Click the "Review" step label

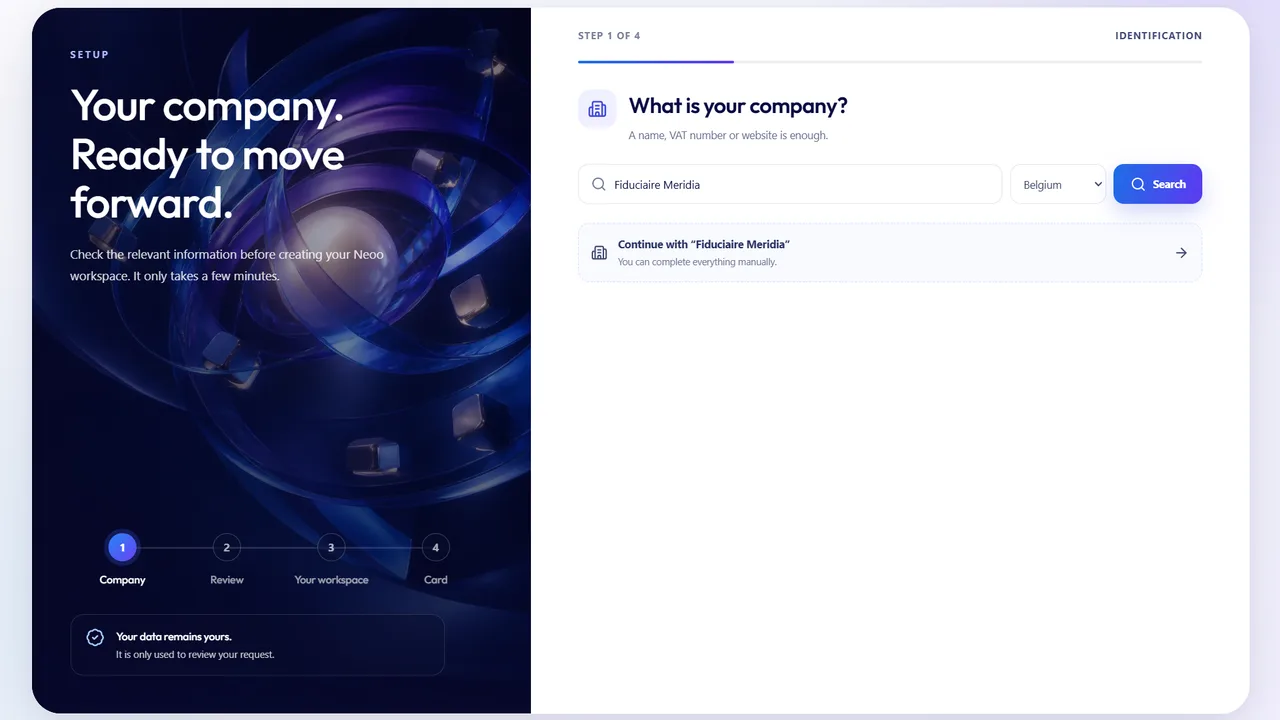tap(227, 580)
